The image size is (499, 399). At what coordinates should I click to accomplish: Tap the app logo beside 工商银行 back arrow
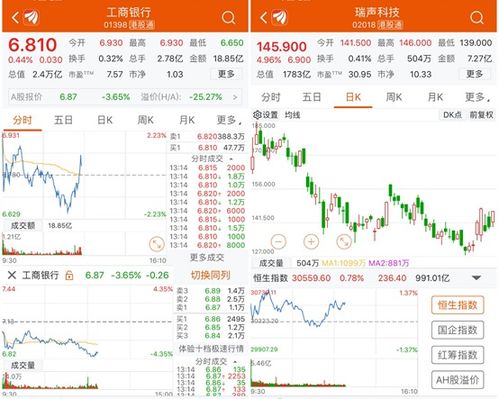[x=32, y=17]
